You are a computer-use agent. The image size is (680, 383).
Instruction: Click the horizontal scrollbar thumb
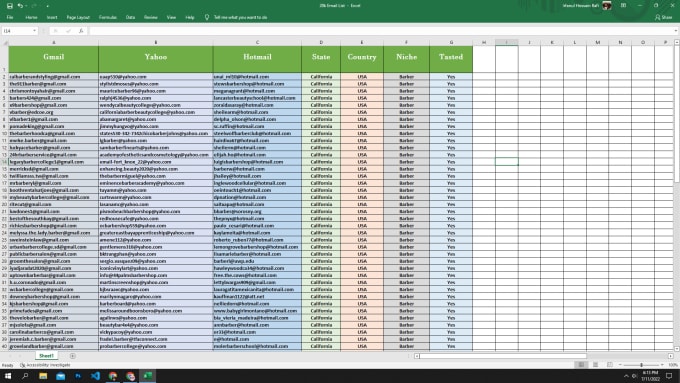coord(503,356)
